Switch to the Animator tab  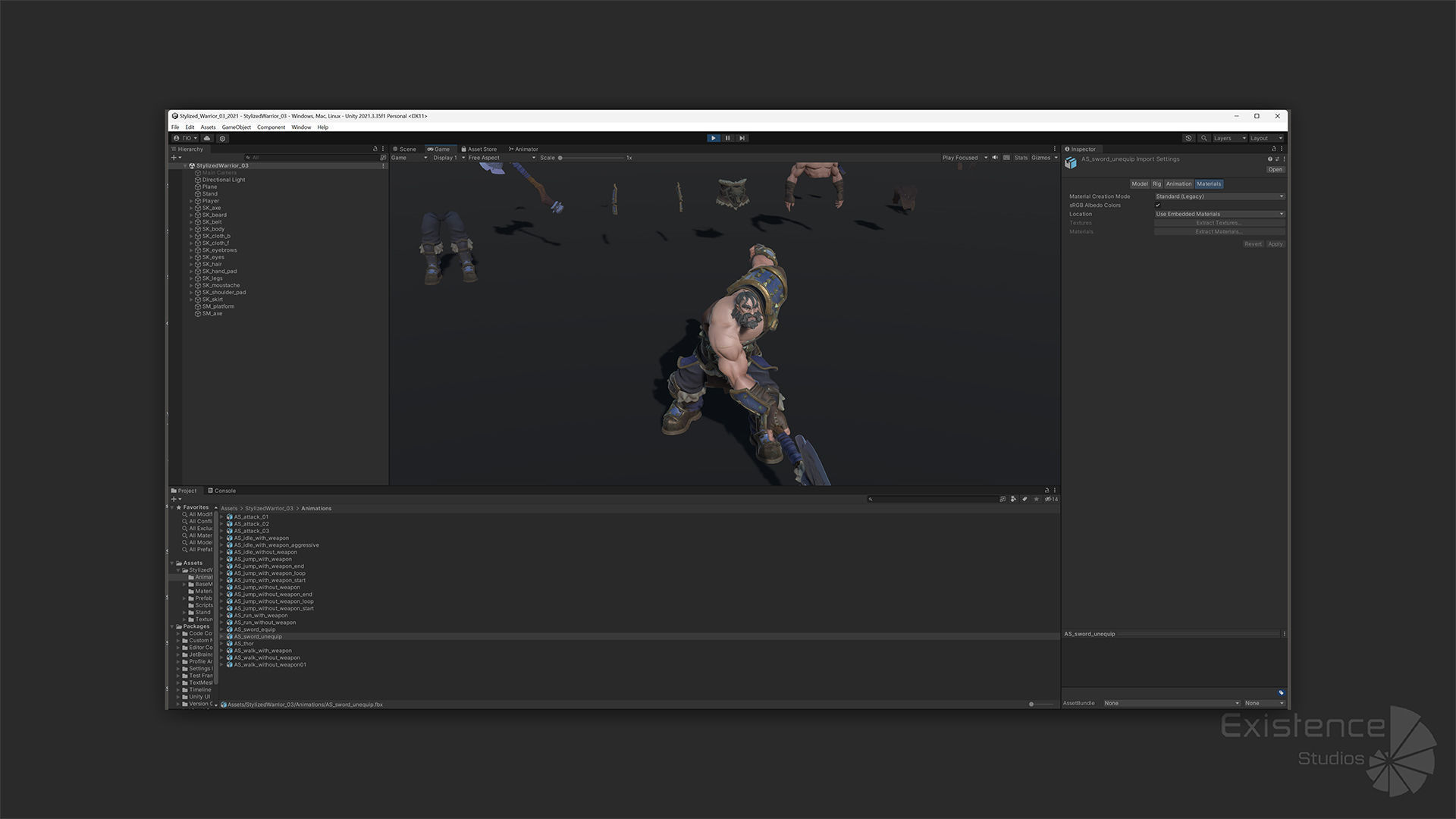[523, 149]
